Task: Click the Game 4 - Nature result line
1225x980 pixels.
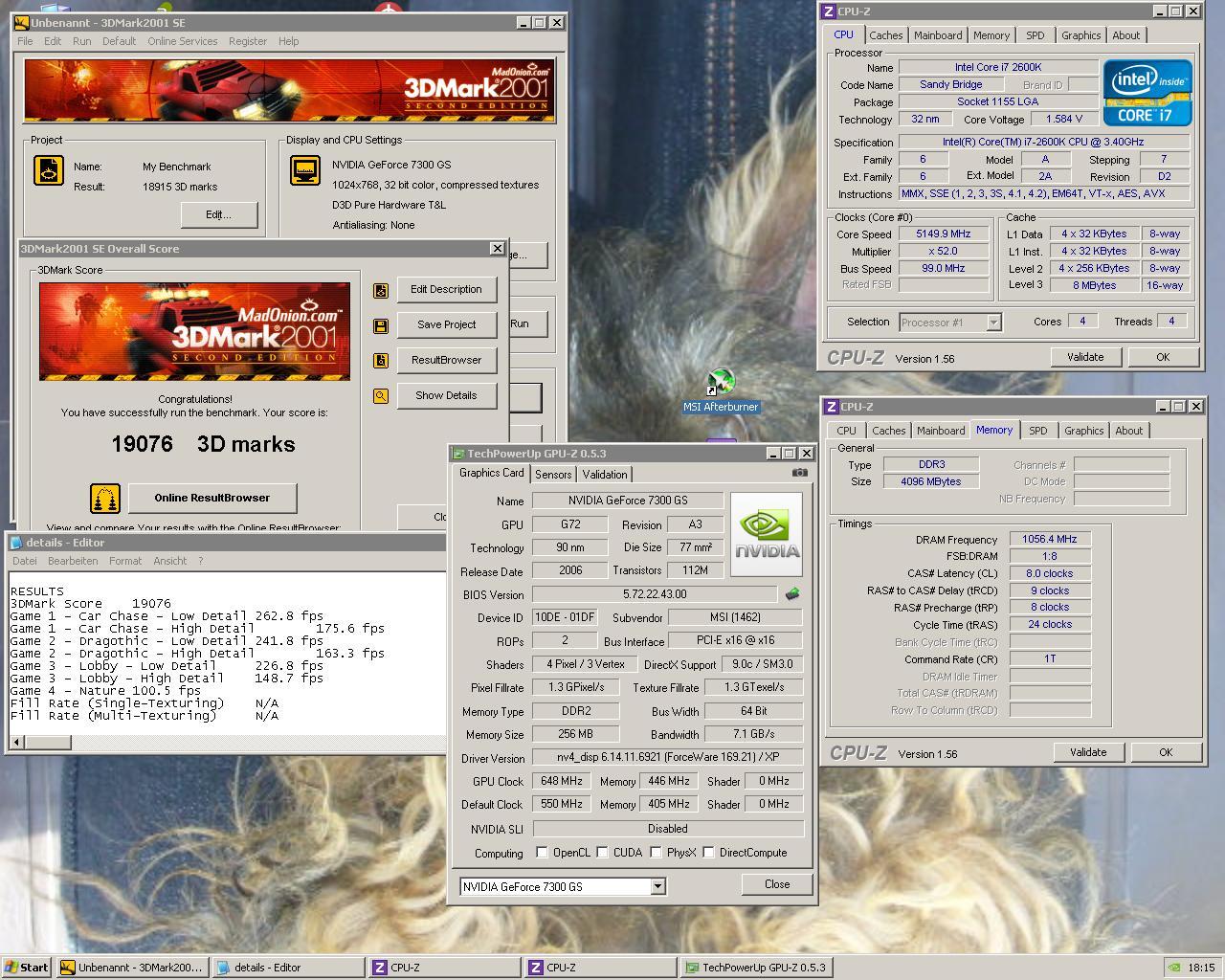Action: (x=105, y=691)
